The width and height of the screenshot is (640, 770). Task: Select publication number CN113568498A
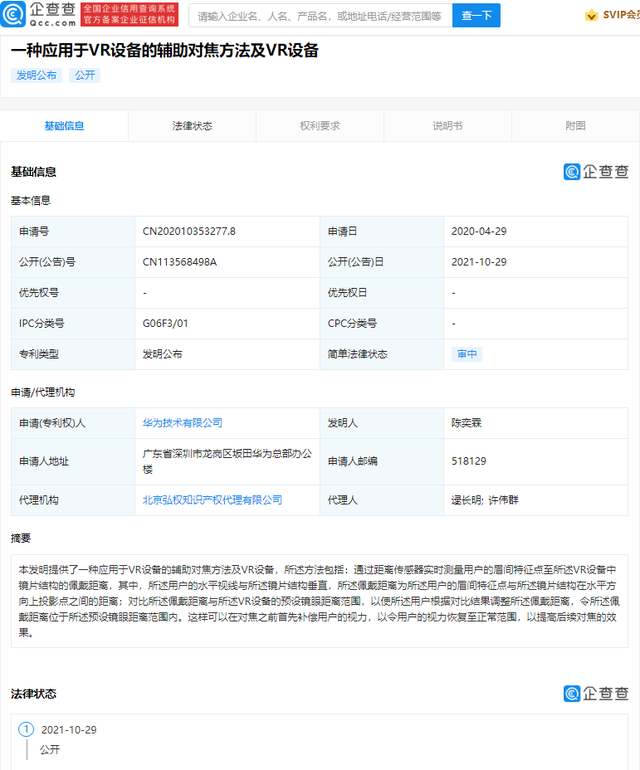point(179,262)
